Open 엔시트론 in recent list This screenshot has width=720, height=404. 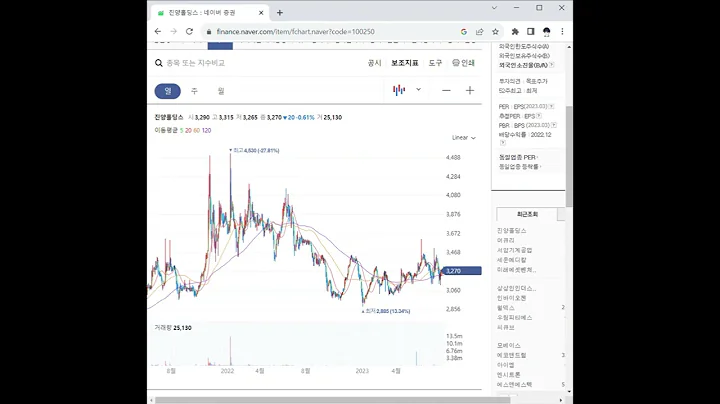(509, 375)
